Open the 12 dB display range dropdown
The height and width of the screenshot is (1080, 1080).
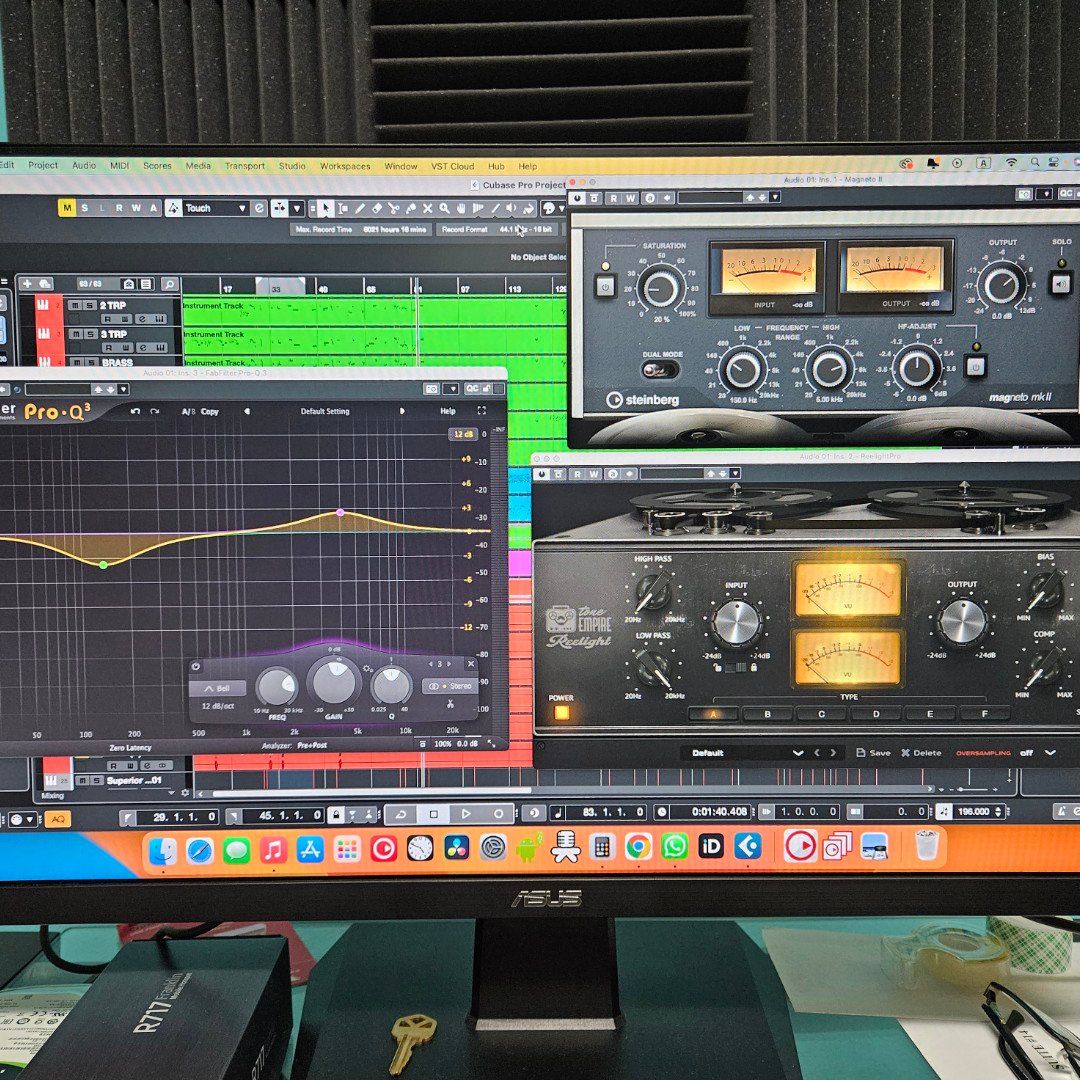[463, 434]
